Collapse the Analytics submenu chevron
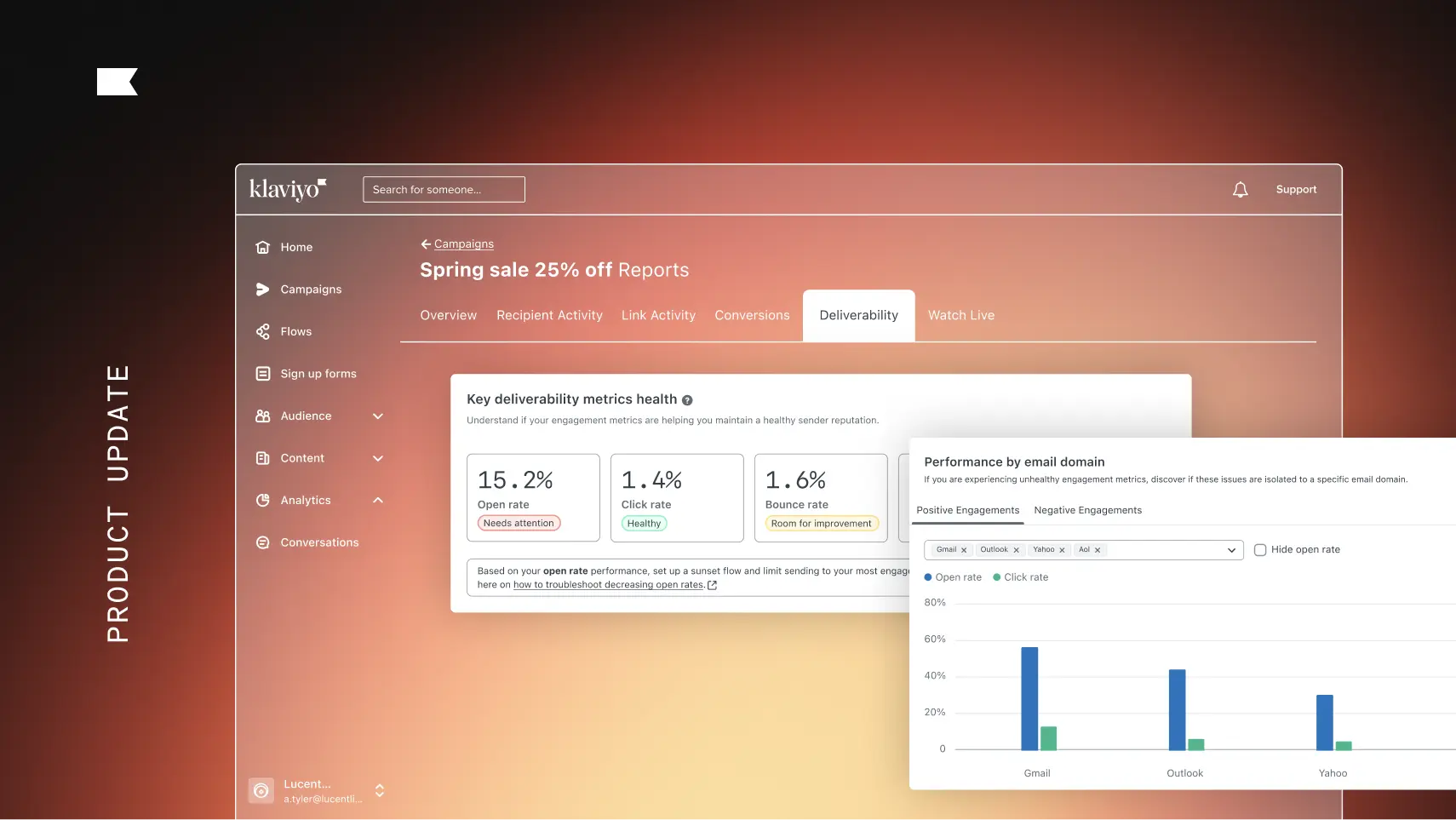Screen dimensions: 1456x820 pyautogui.click(x=378, y=501)
